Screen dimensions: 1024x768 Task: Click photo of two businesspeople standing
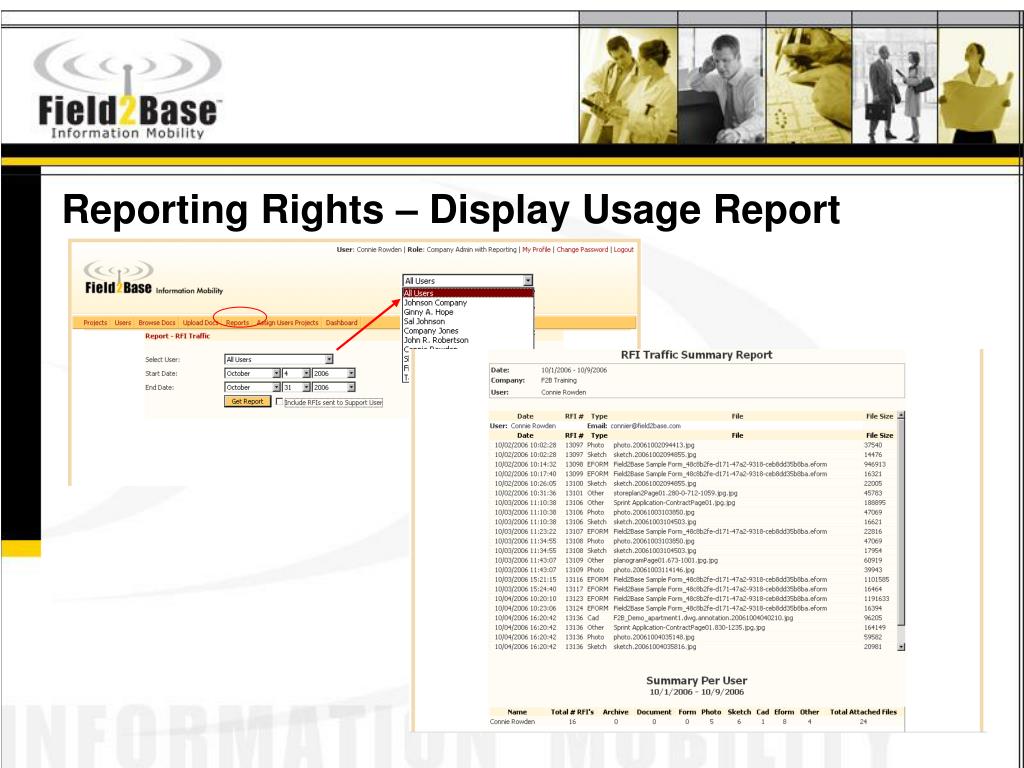[x=895, y=85]
